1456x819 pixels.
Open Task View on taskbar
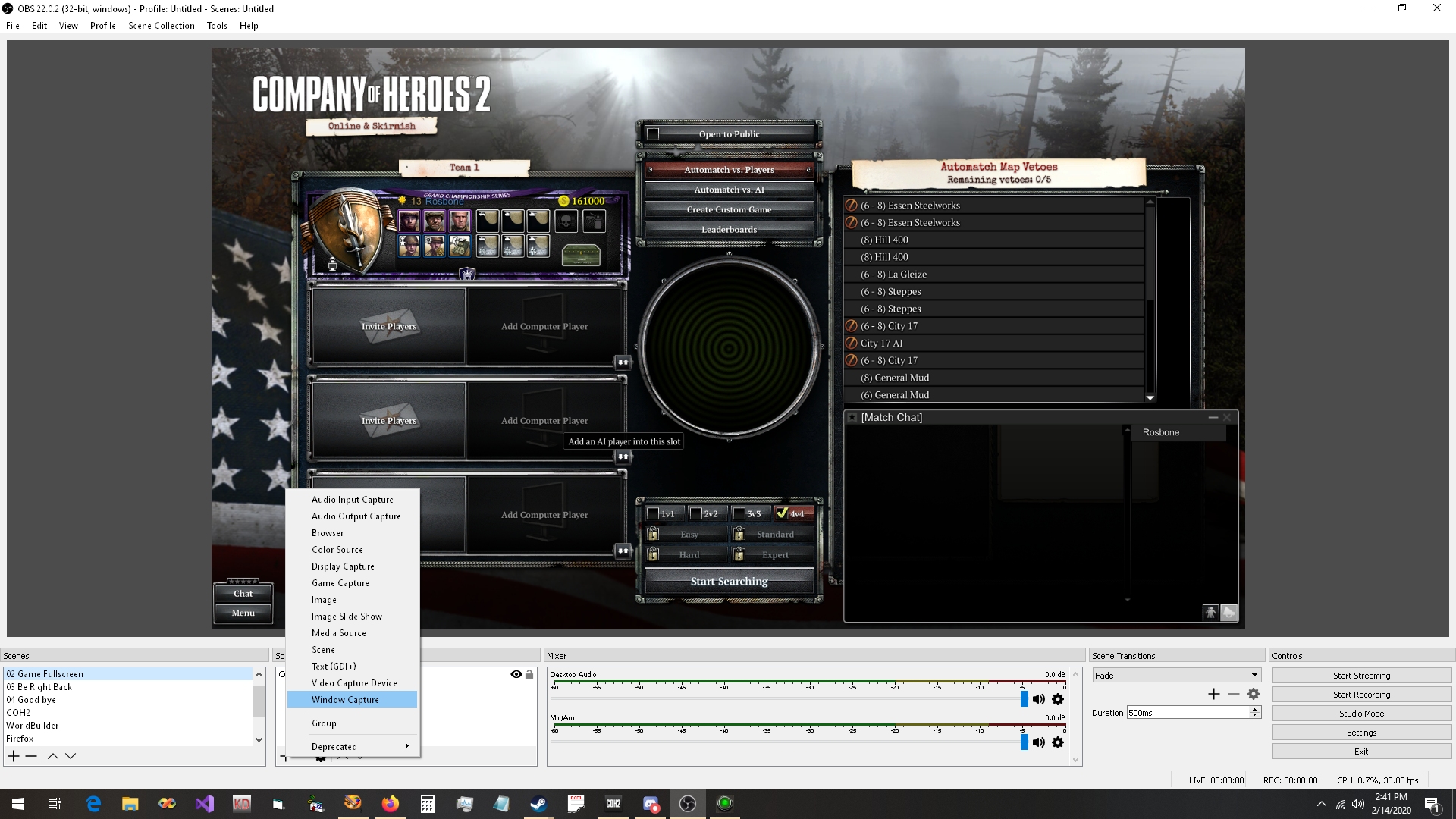coord(55,804)
